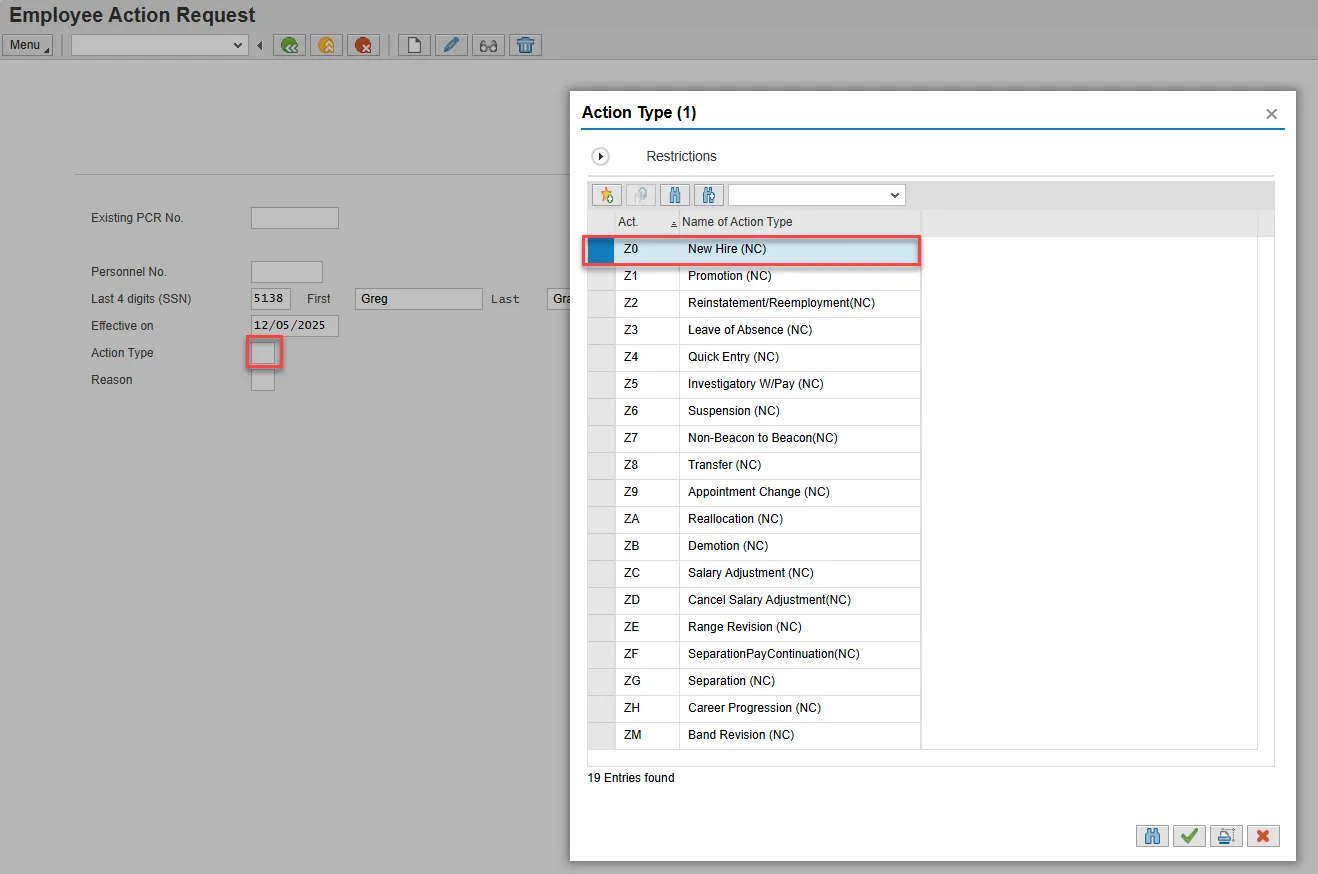The height and width of the screenshot is (874, 1318).
Task: Click the blank page create icon
Action: click(414, 45)
